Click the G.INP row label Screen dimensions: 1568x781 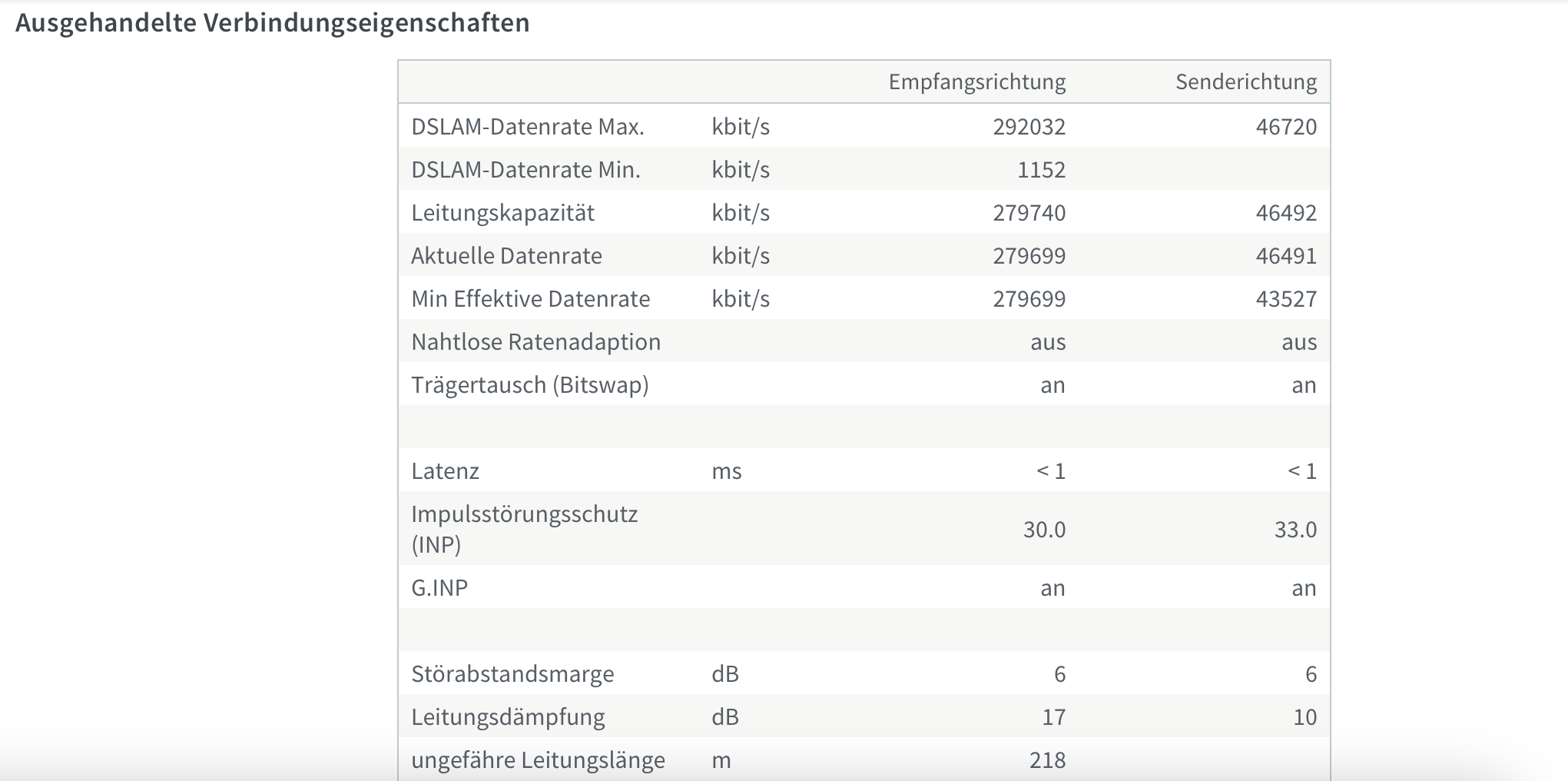click(x=439, y=587)
